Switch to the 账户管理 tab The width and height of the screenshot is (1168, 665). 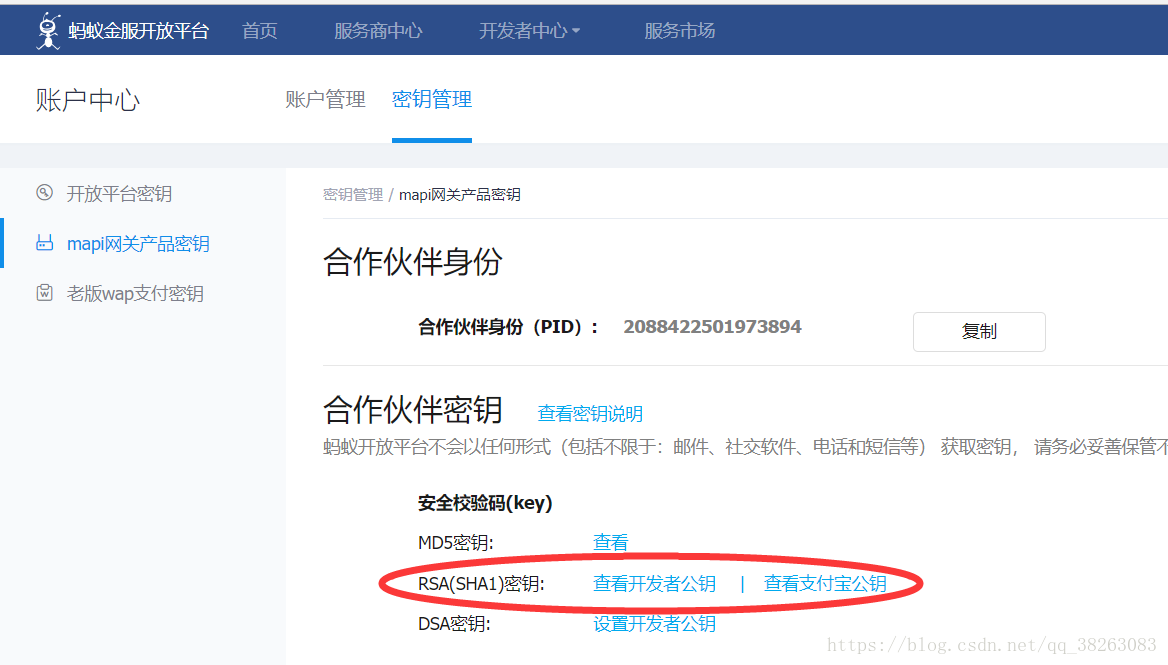tap(326, 99)
